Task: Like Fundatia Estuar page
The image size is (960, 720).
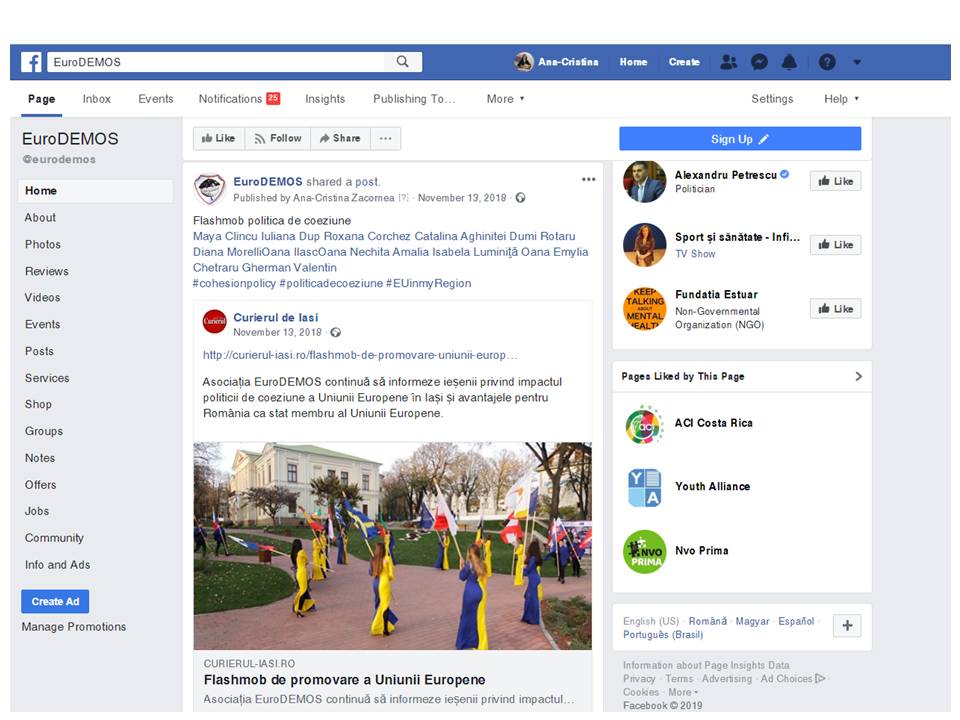Action: [x=836, y=309]
